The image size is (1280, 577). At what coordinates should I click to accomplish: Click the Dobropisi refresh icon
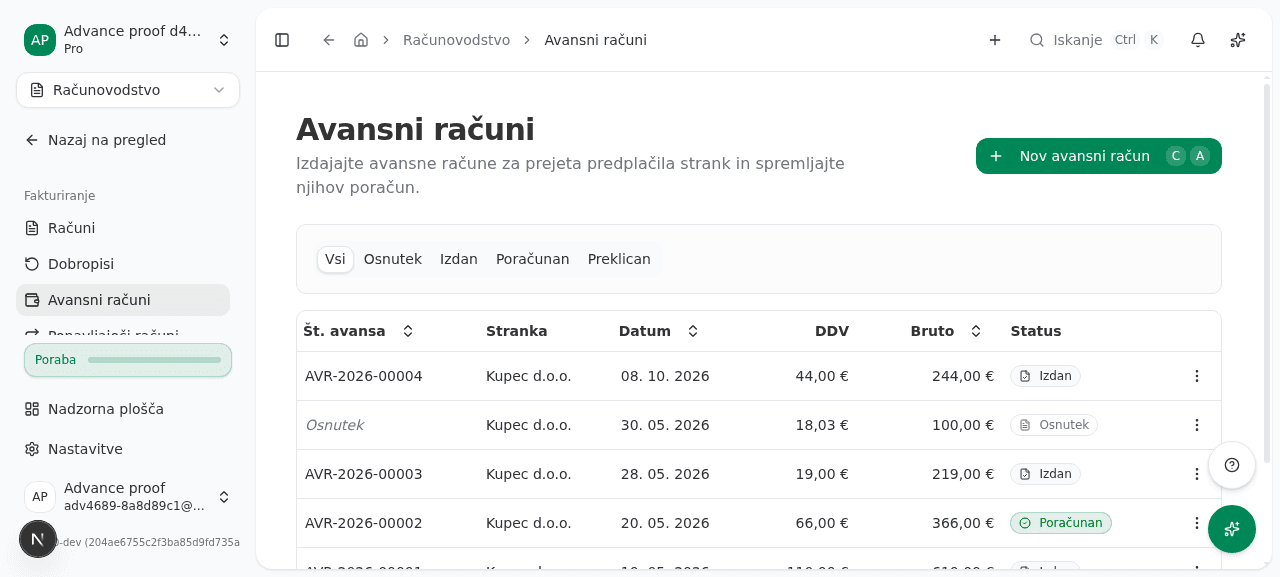click(32, 264)
